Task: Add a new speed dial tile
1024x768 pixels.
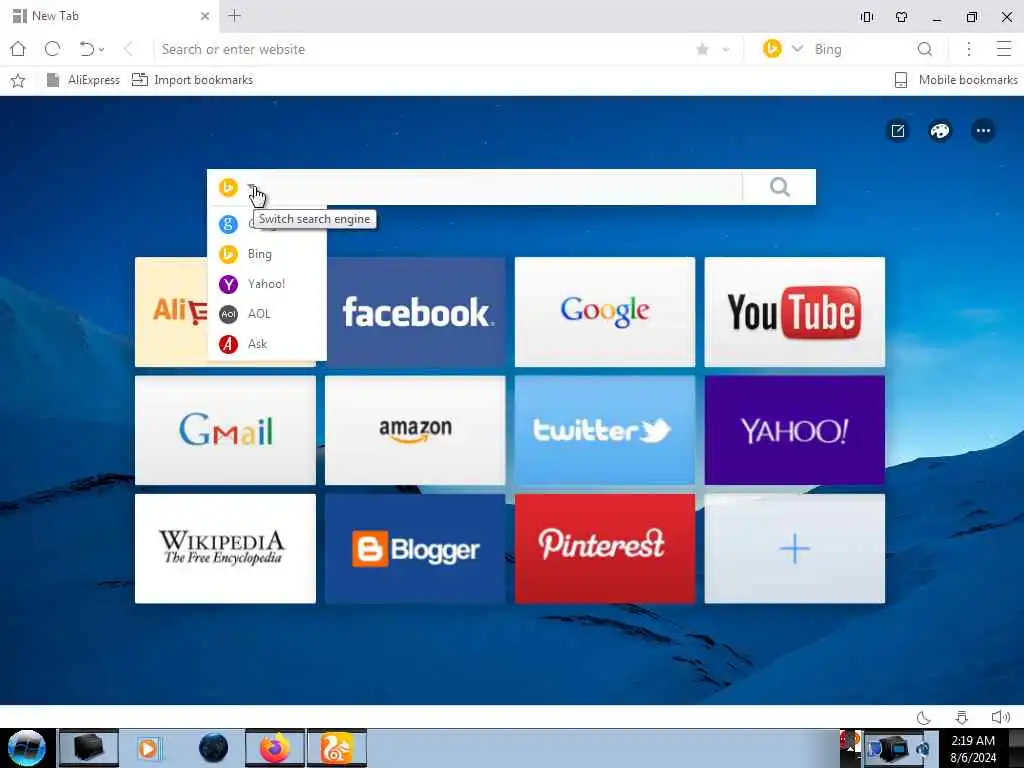Action: click(x=795, y=549)
